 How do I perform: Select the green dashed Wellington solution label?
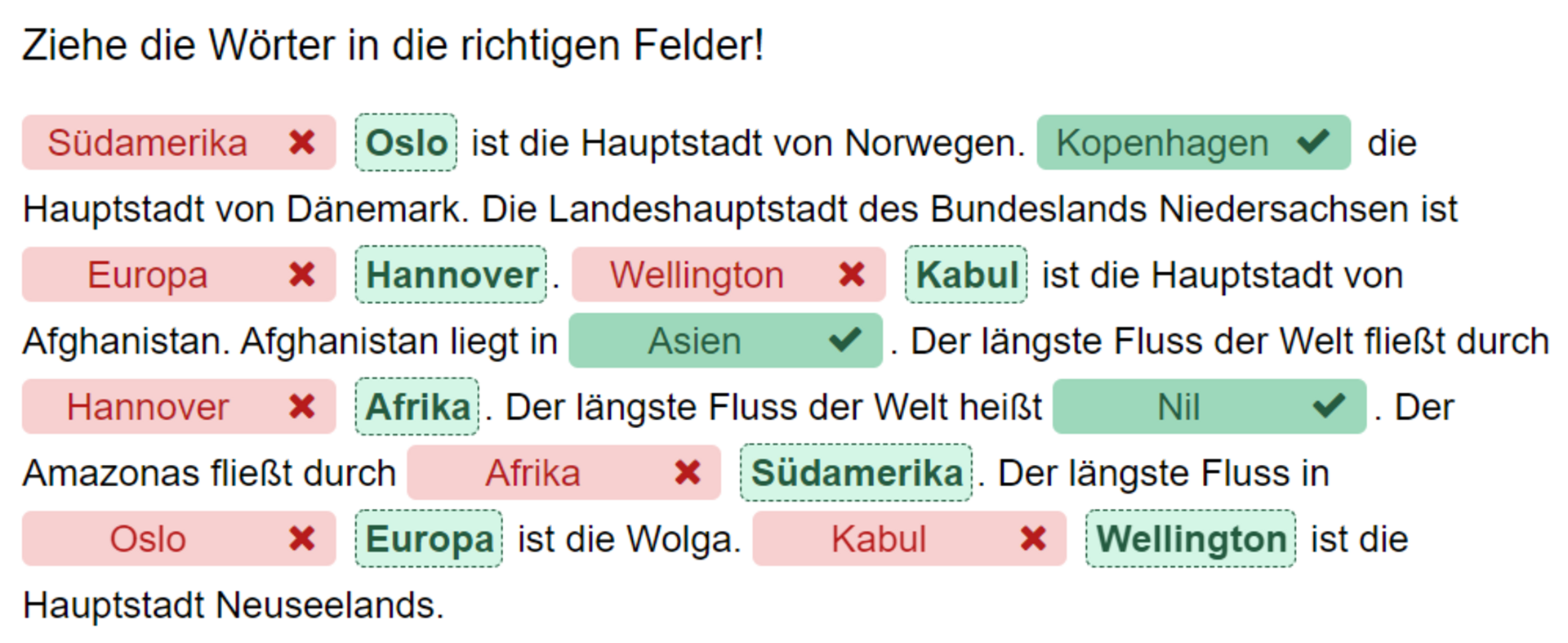(1190, 538)
